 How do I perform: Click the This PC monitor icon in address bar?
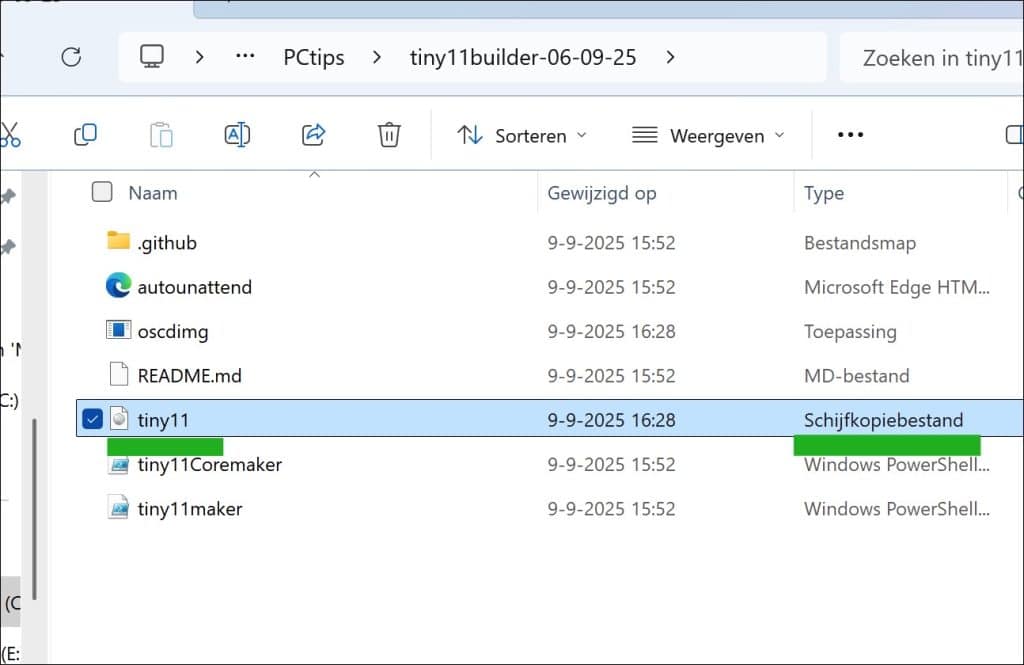(x=152, y=57)
